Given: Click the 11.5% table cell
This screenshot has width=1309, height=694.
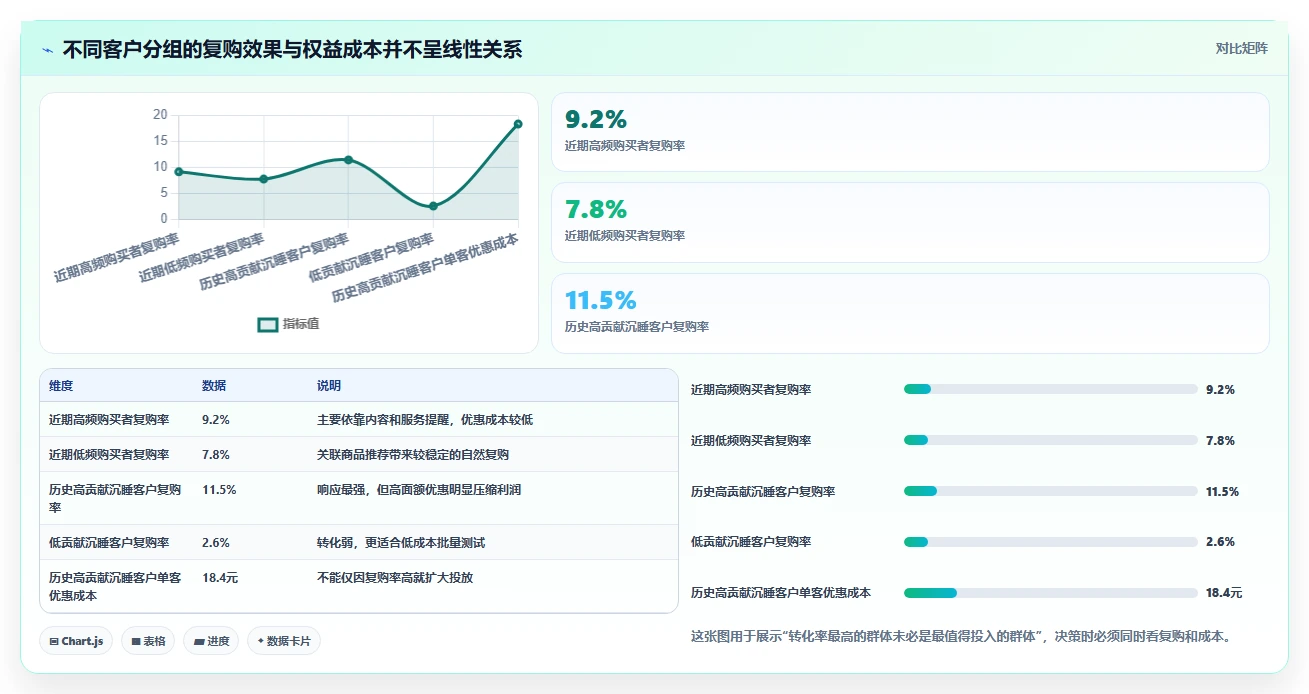Looking at the screenshot, I should pyautogui.click(x=219, y=490).
